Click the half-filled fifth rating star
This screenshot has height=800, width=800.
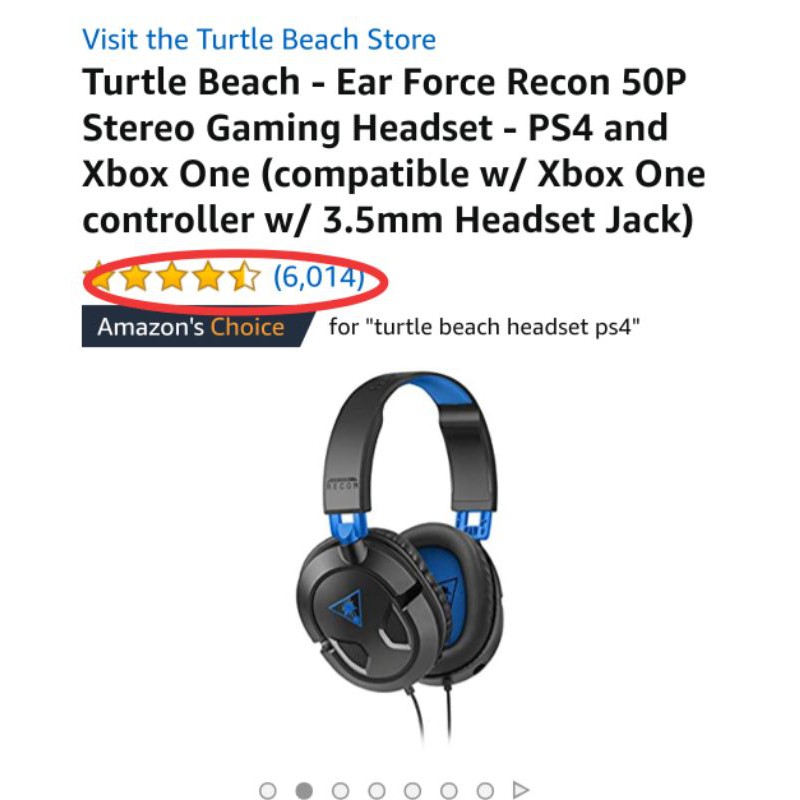coord(243,276)
